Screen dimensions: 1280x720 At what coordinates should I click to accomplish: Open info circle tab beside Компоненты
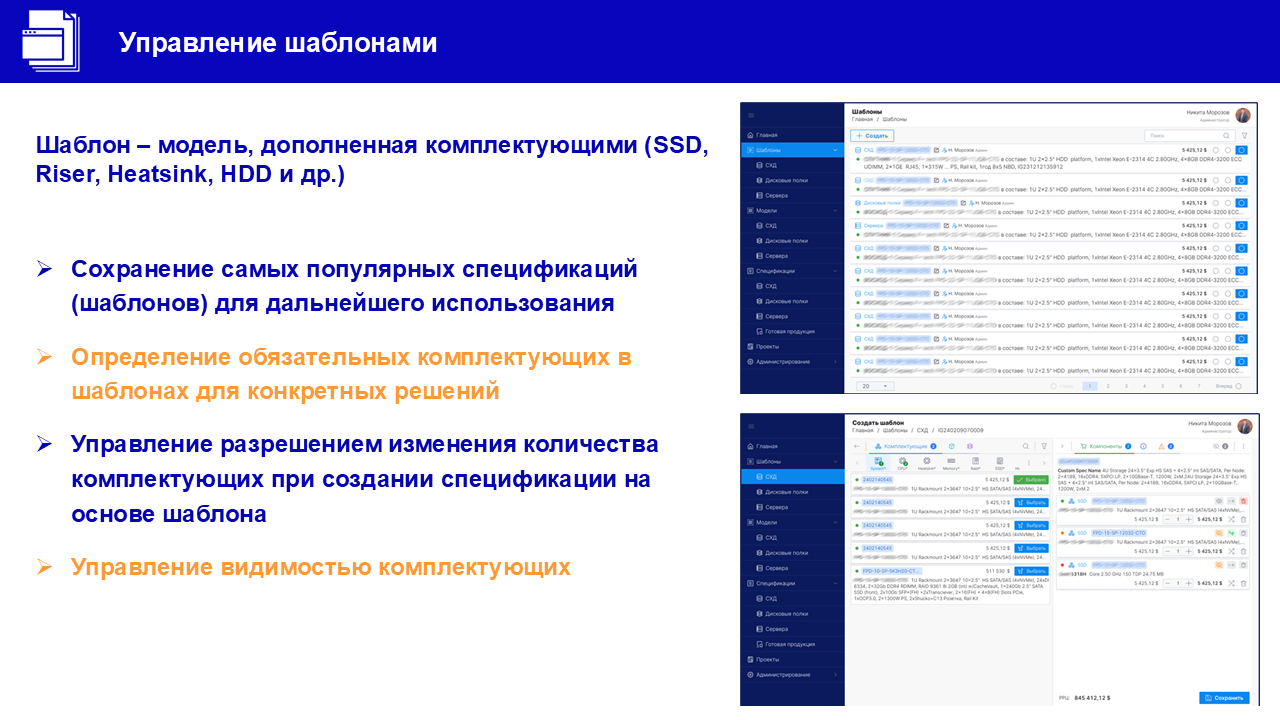click(1143, 446)
